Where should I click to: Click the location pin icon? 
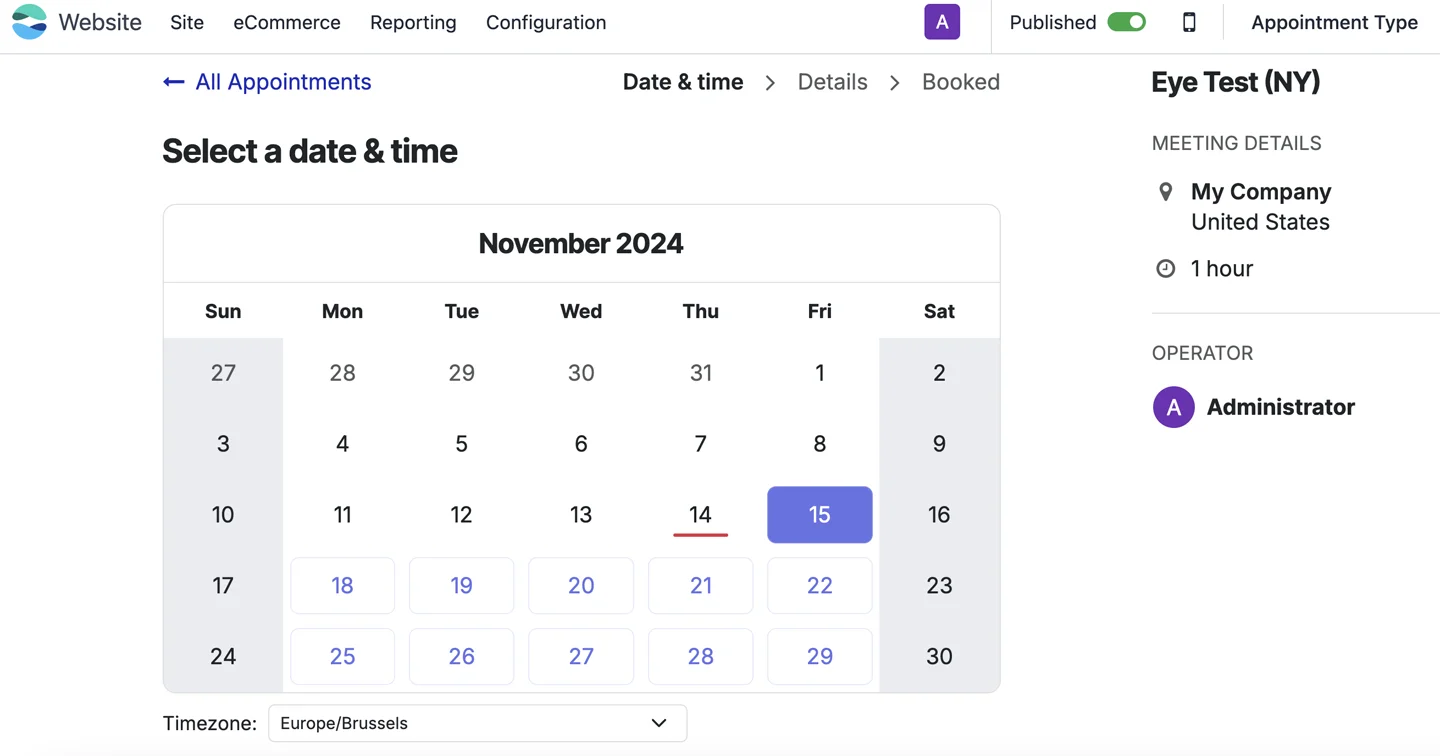click(1165, 192)
